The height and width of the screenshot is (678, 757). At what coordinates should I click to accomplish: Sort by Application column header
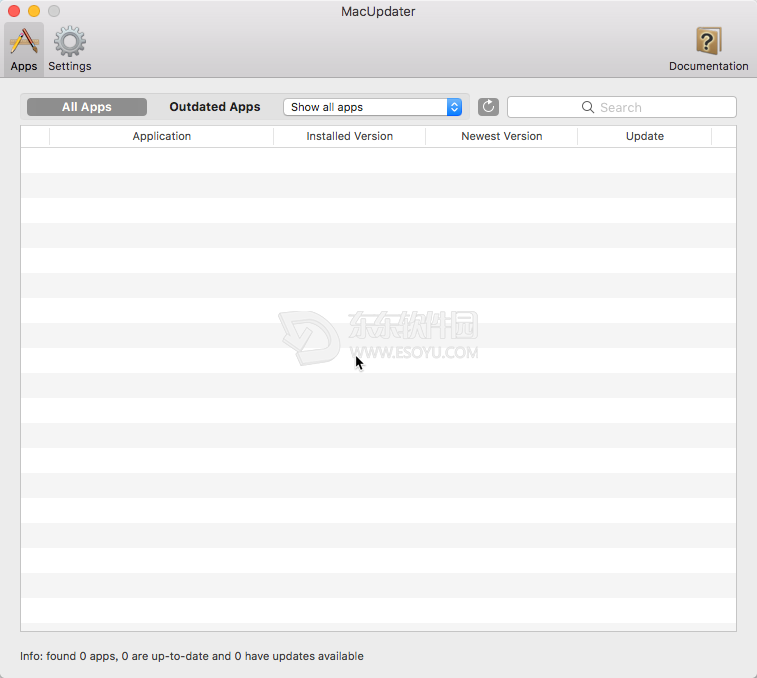pos(162,136)
